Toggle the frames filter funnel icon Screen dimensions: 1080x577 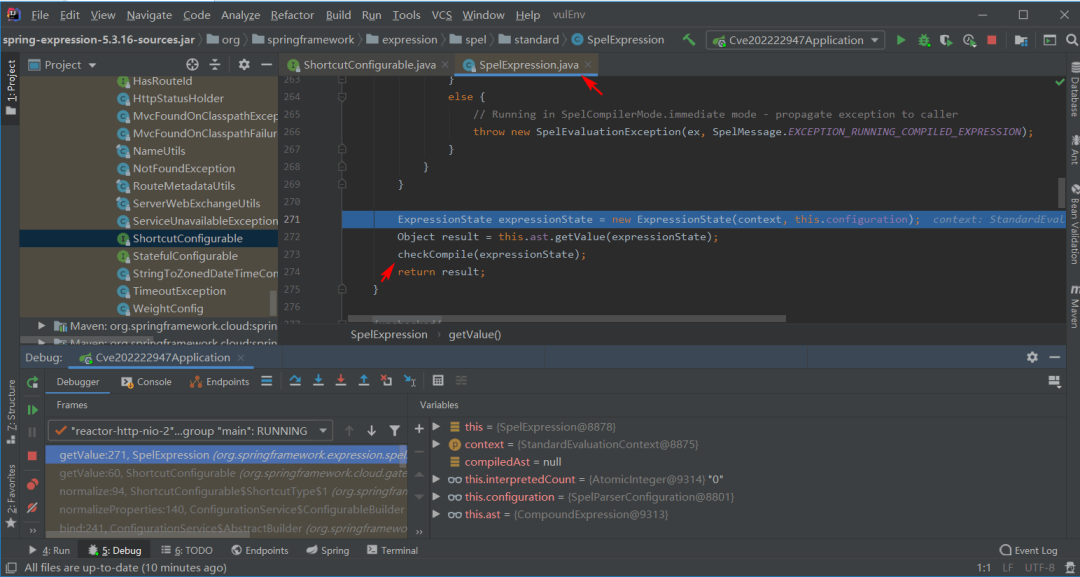(394, 431)
